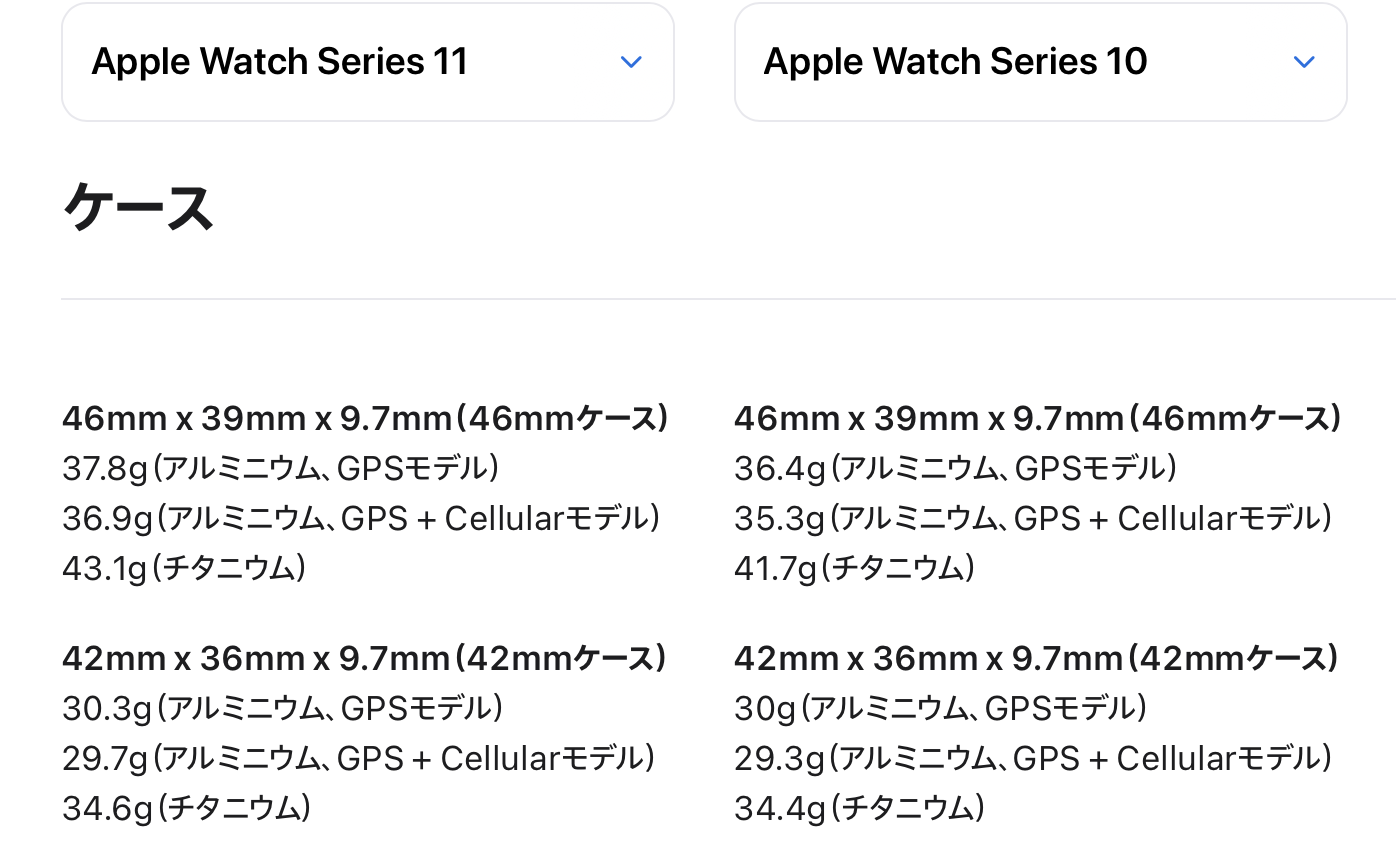Click 30.3g aluminum GPS model weight
Viewport: 1396px width, 868px height.
[x=283, y=708]
